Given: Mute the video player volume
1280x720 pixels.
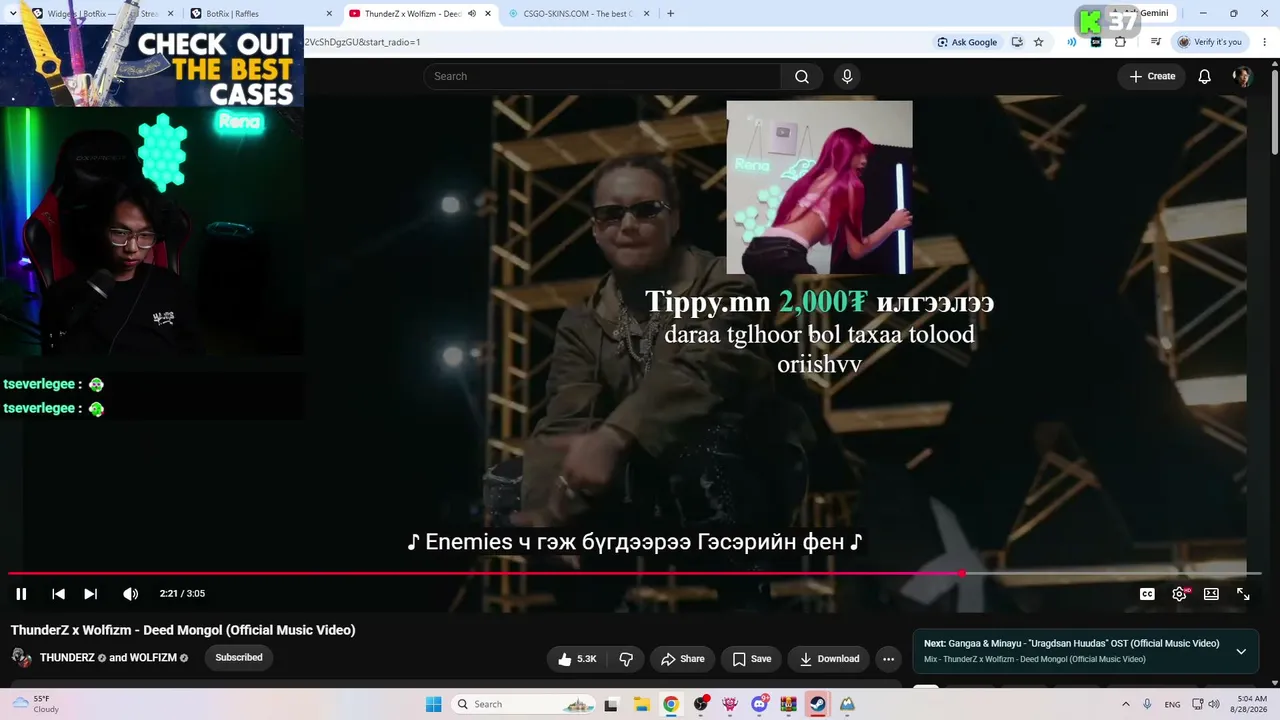Looking at the screenshot, I should point(130,594).
